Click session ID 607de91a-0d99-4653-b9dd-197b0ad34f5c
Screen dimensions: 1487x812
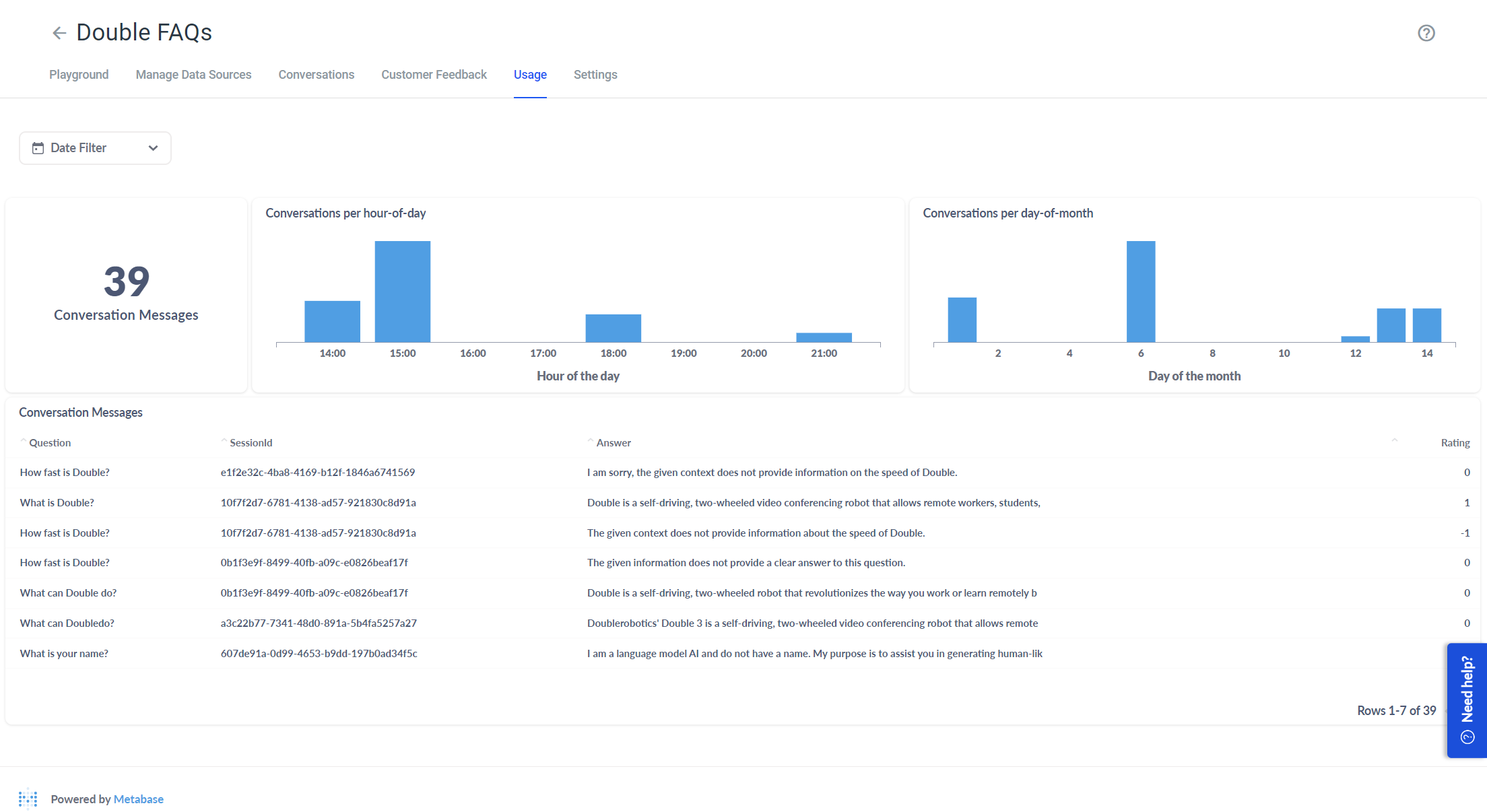pos(319,654)
